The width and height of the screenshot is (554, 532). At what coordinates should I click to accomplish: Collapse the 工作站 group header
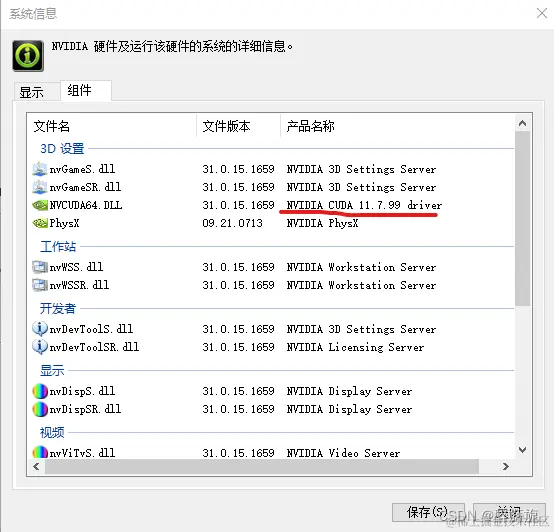coord(58,247)
